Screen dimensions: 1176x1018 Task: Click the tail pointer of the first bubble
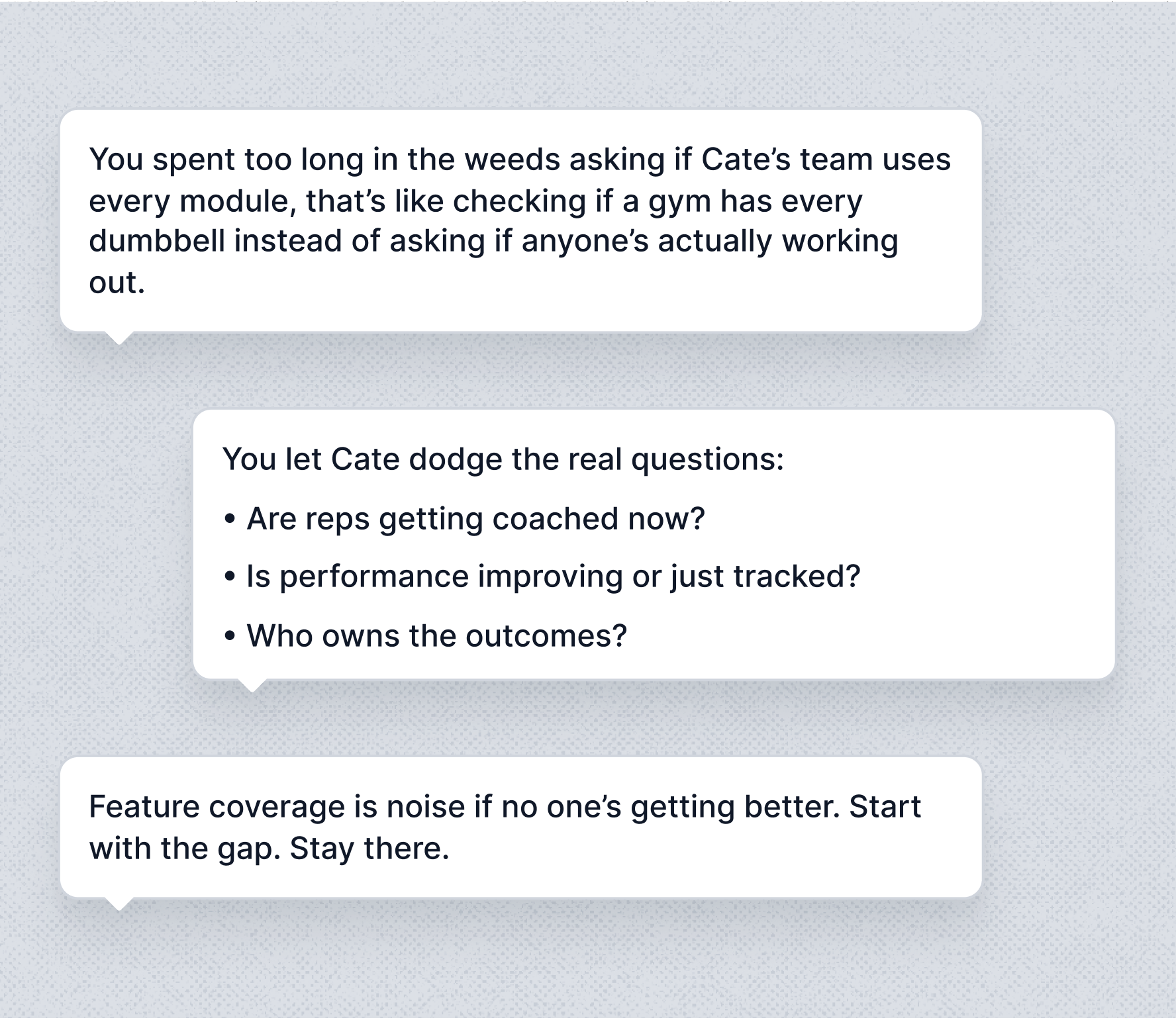pos(119,338)
